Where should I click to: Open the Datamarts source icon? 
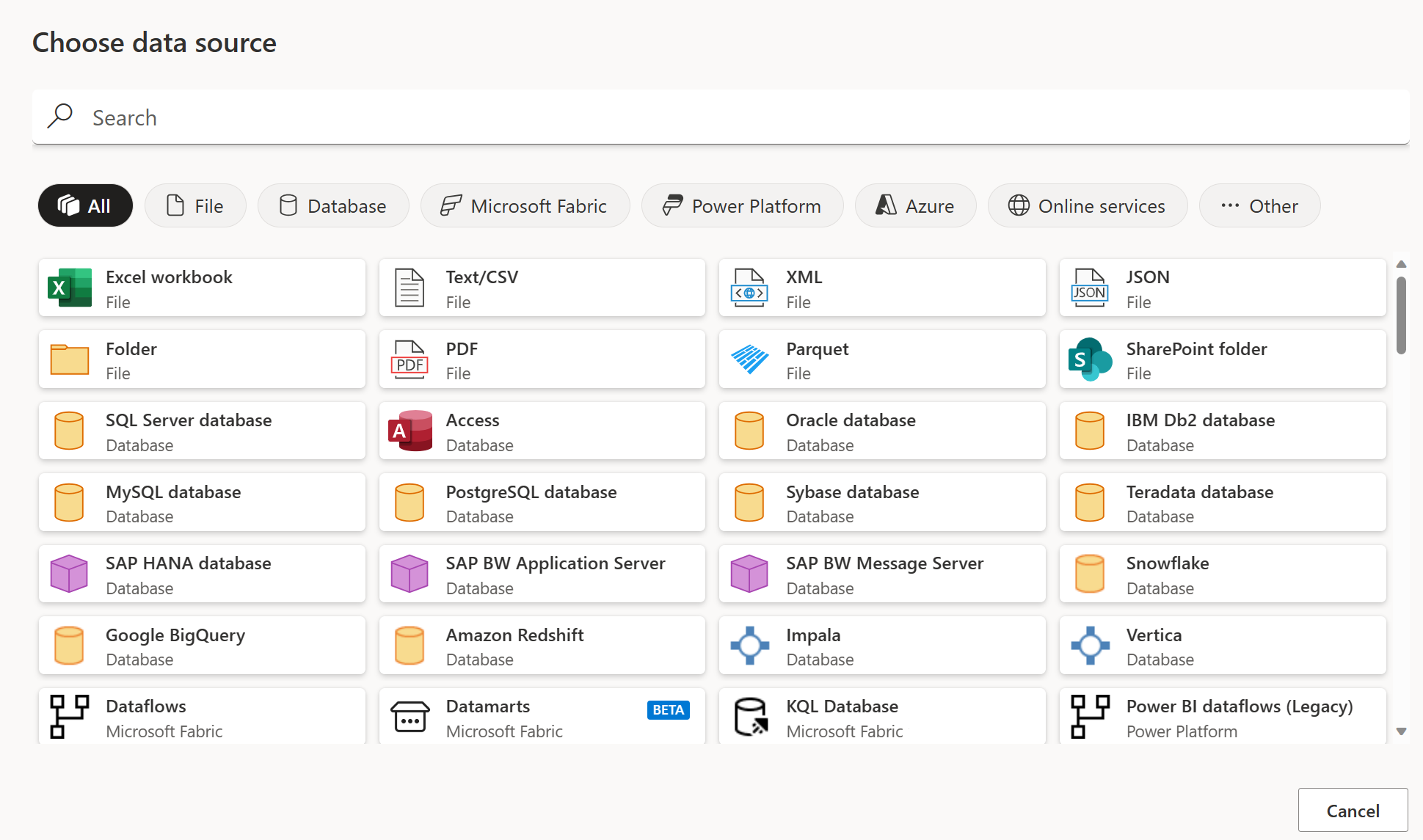pos(410,717)
